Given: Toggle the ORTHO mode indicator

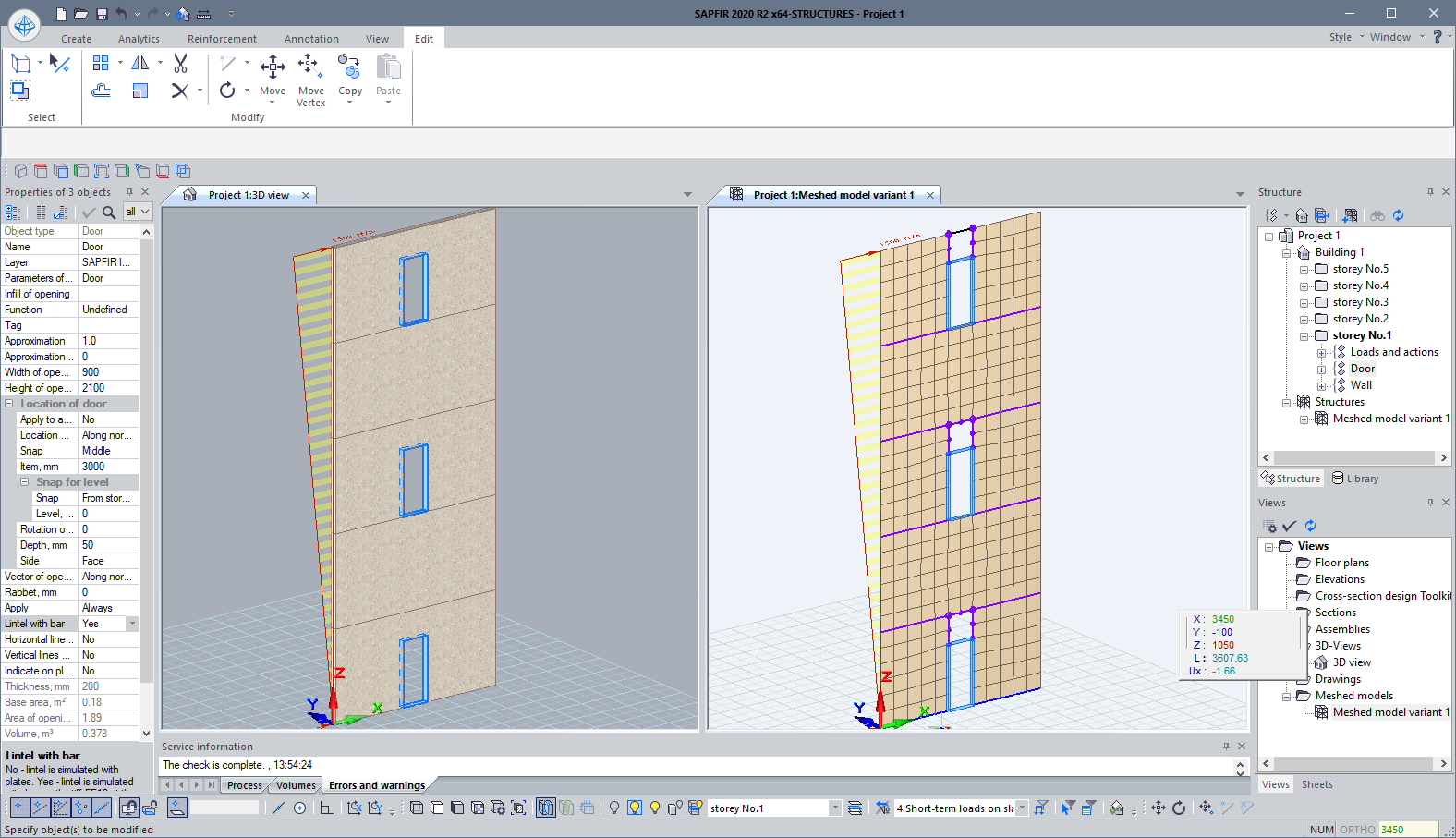Looking at the screenshot, I should click(x=1356, y=830).
